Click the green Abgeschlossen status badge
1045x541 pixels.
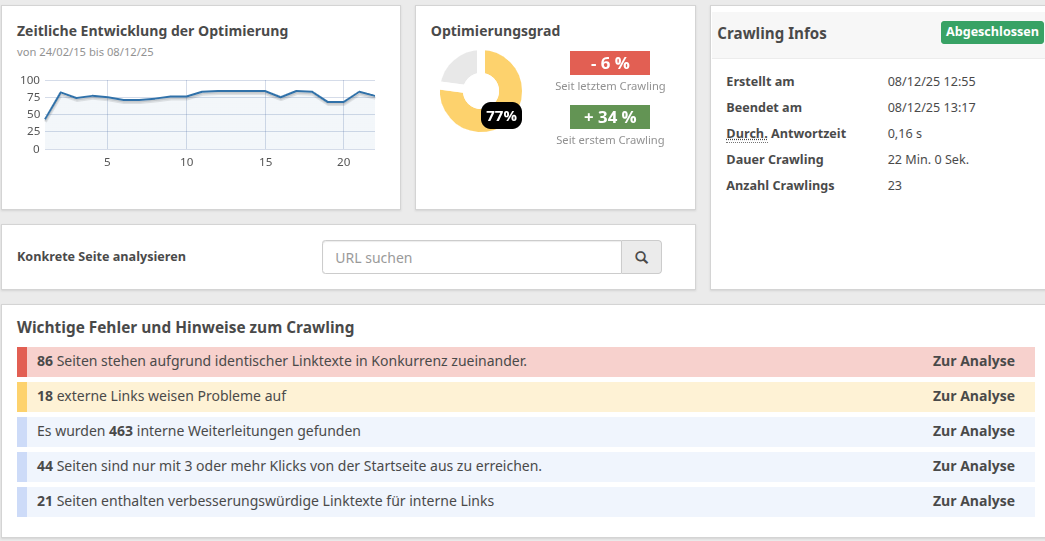click(991, 32)
